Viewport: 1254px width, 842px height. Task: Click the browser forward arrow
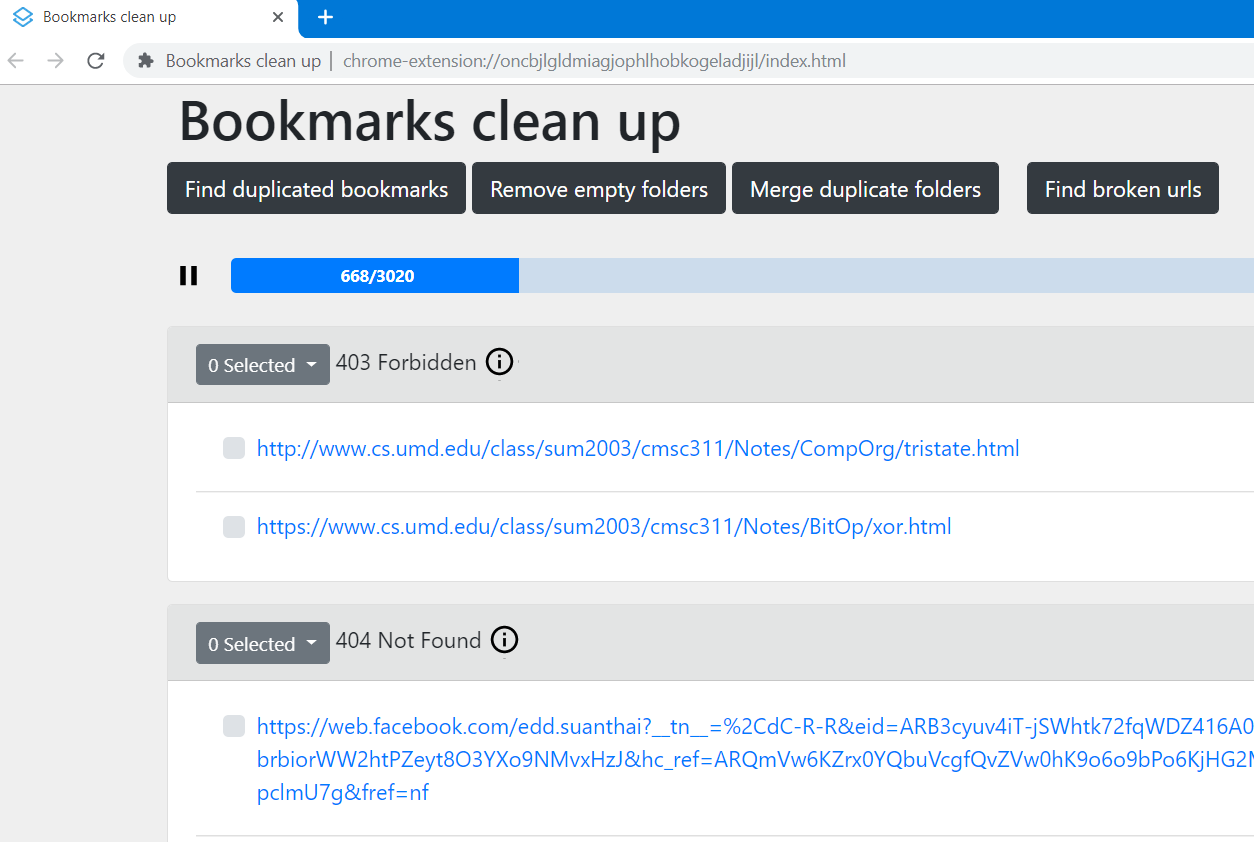(x=56, y=61)
